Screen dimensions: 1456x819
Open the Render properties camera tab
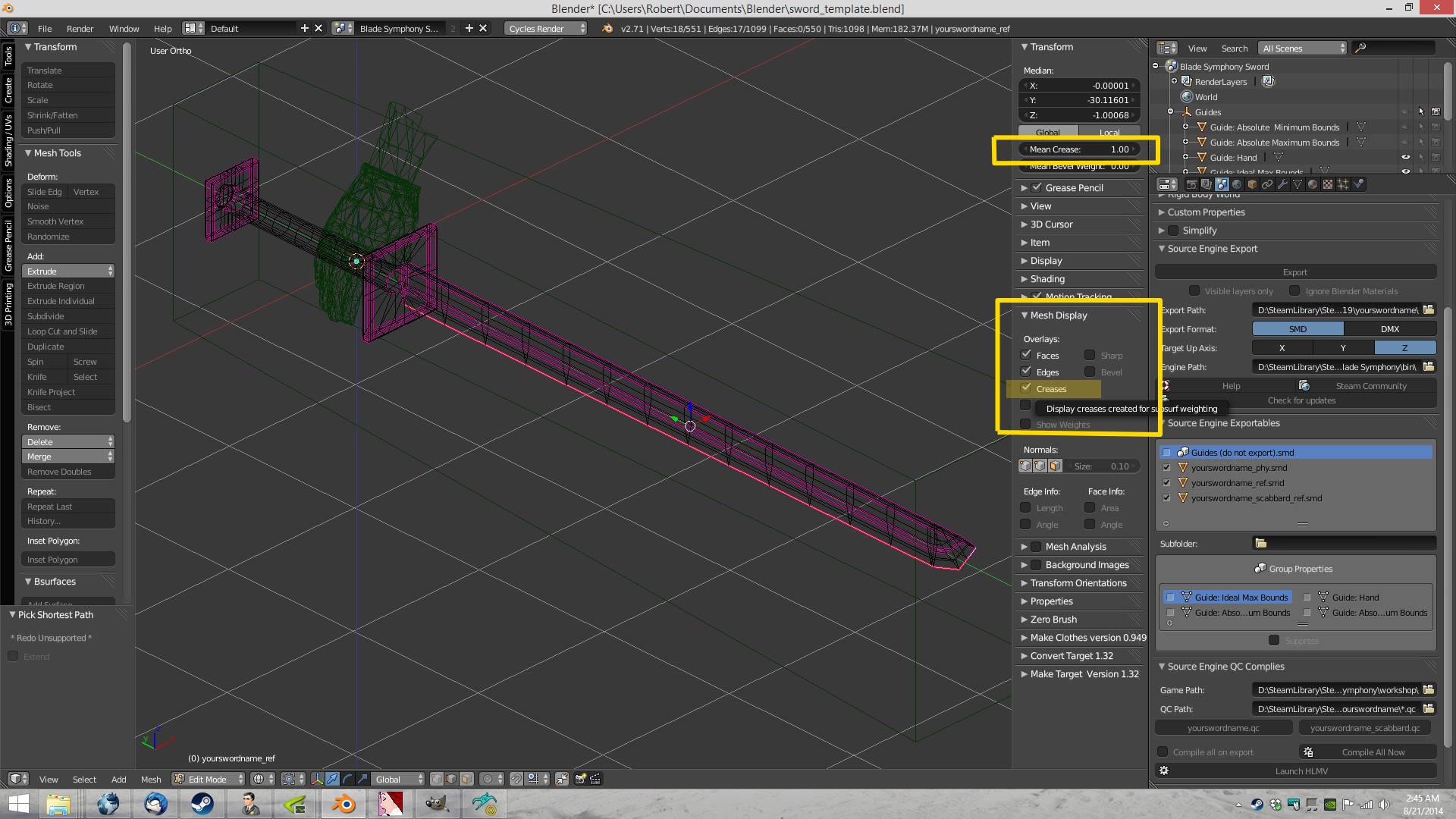pyautogui.click(x=1191, y=184)
